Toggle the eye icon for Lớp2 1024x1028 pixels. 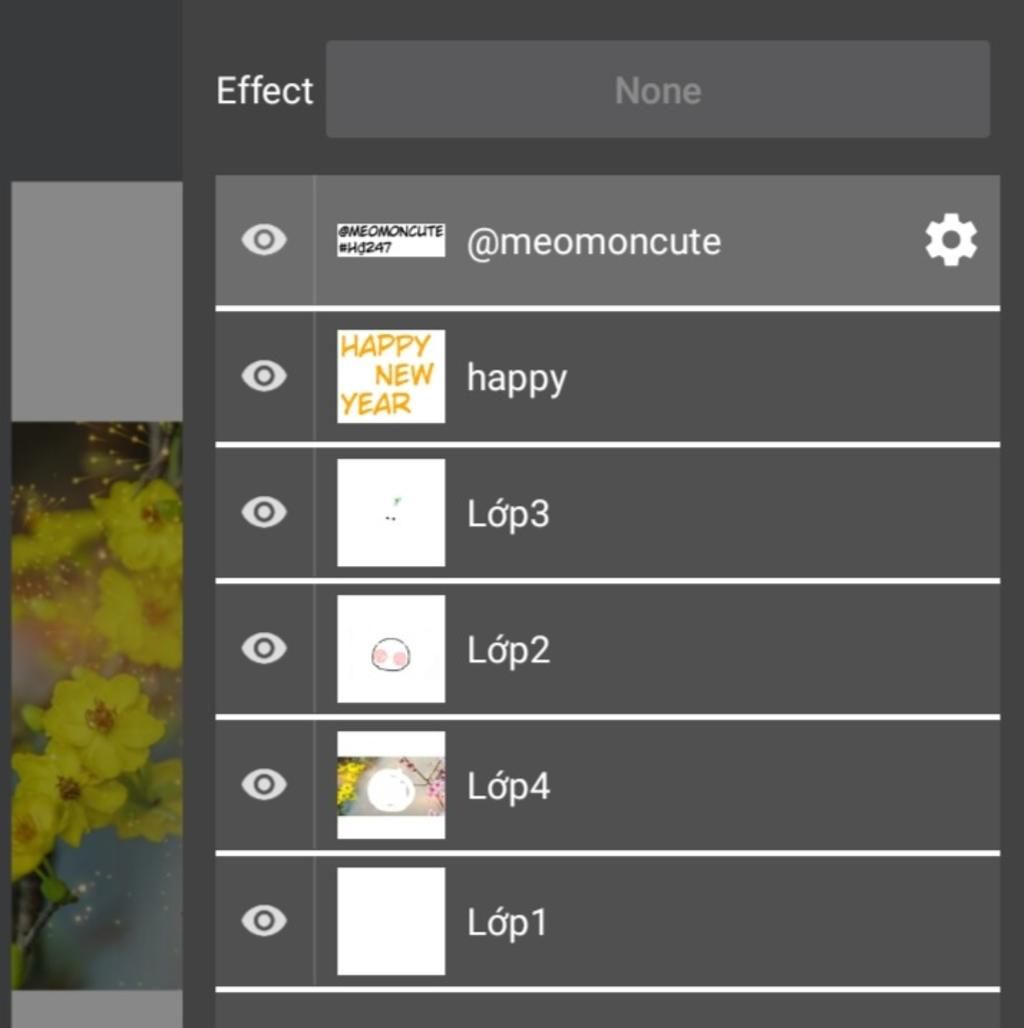(264, 649)
